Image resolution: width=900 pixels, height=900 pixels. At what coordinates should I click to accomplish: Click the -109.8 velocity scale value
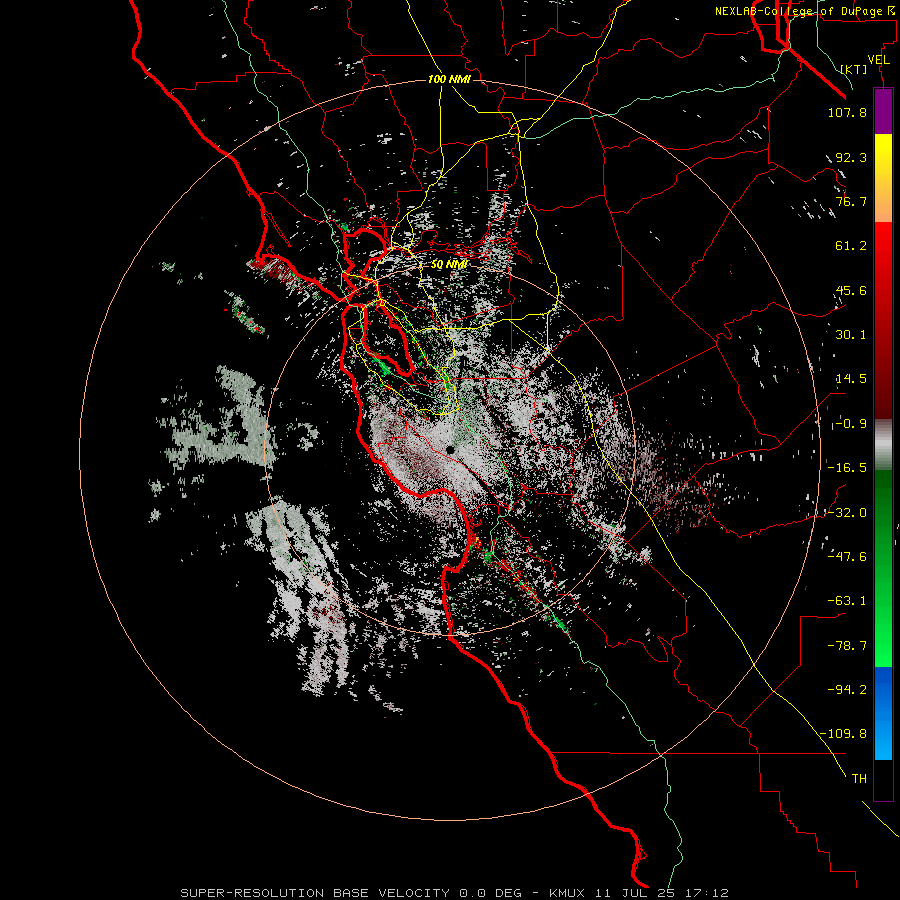pos(843,734)
